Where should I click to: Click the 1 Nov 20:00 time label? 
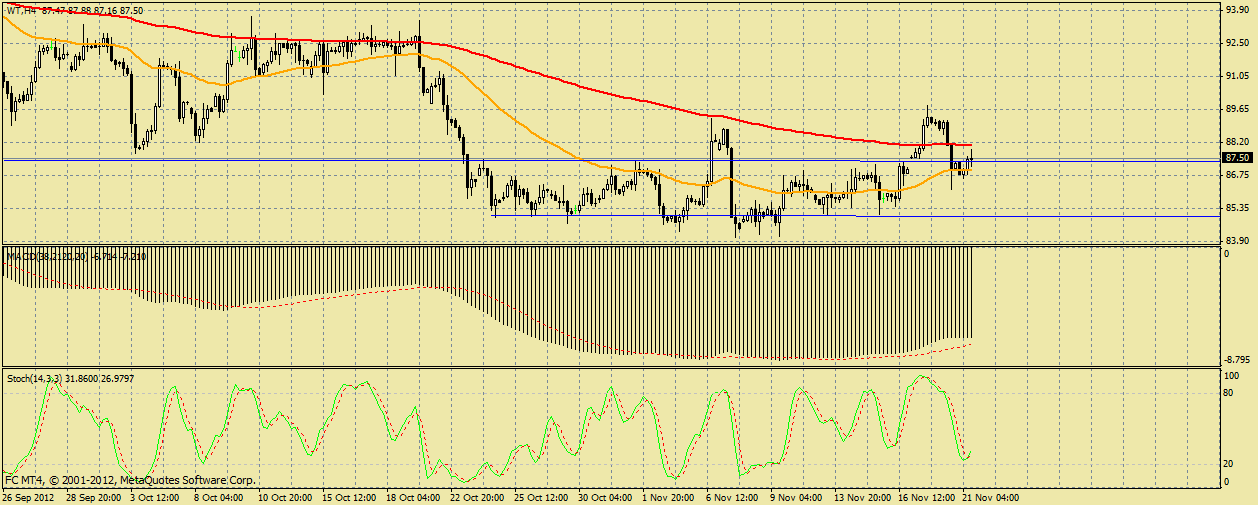pyautogui.click(x=668, y=497)
